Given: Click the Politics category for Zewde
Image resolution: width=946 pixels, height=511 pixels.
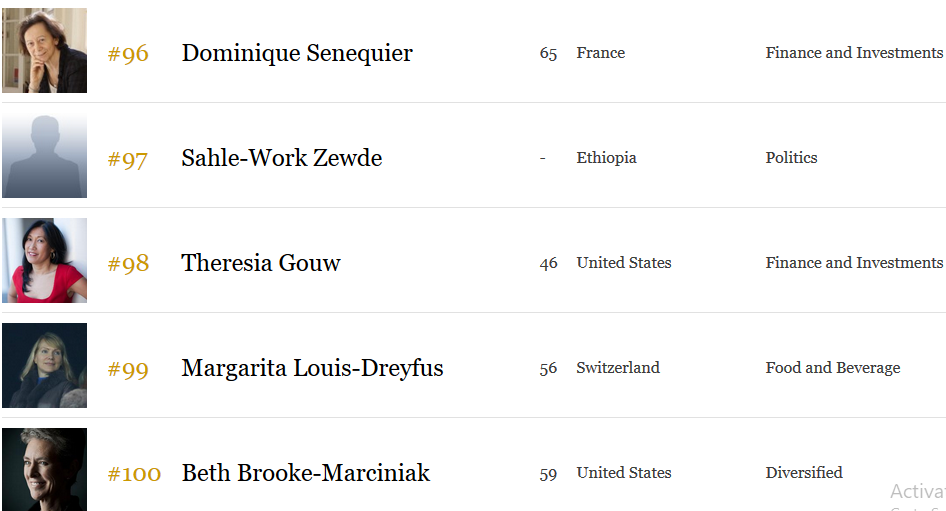Looking at the screenshot, I should point(792,158).
